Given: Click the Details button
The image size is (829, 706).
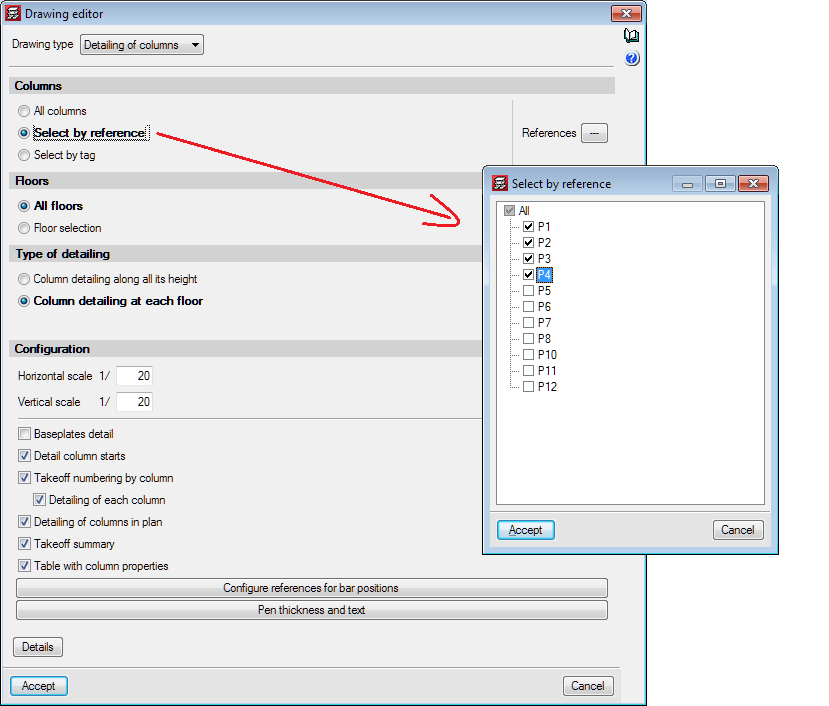Looking at the screenshot, I should pos(38,647).
